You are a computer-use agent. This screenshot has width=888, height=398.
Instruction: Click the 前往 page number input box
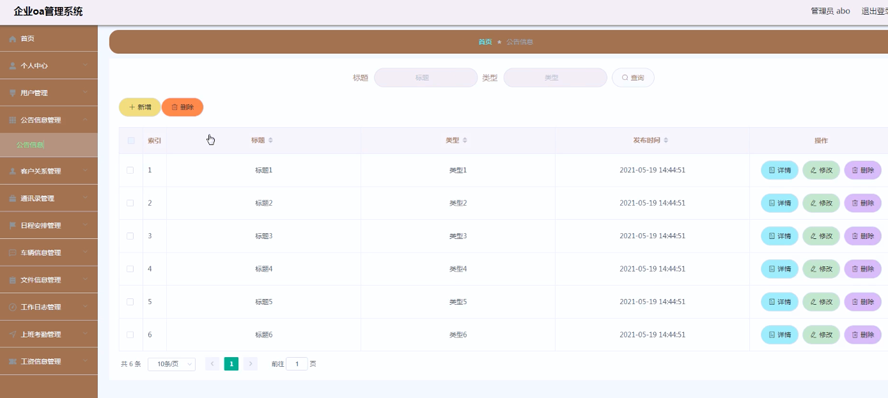coord(297,364)
